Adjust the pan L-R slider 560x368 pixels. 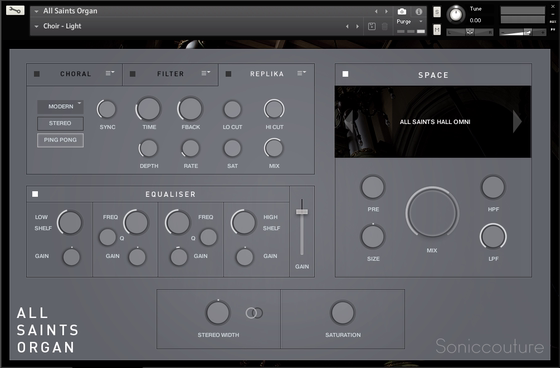pos(470,32)
